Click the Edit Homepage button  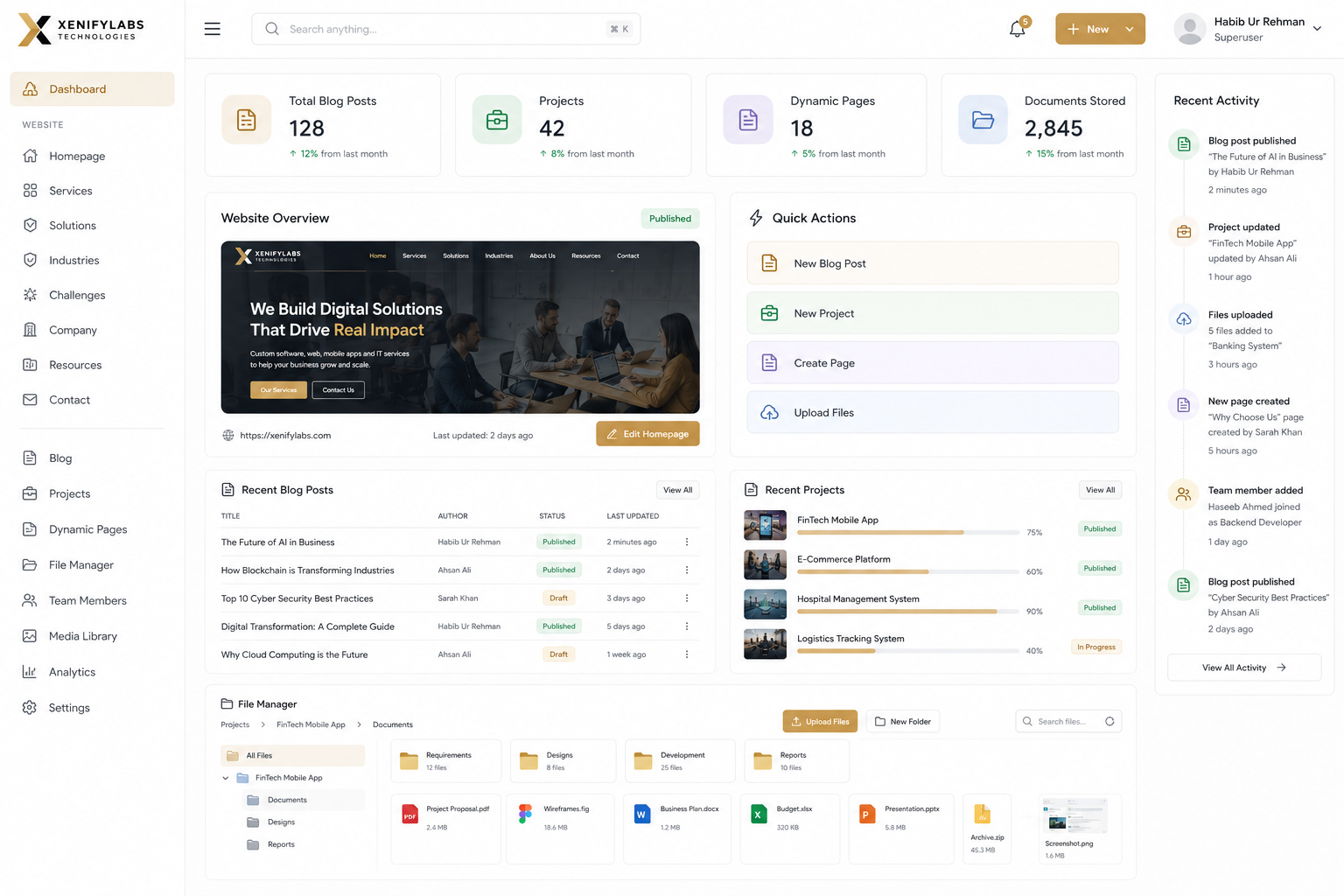tap(647, 434)
